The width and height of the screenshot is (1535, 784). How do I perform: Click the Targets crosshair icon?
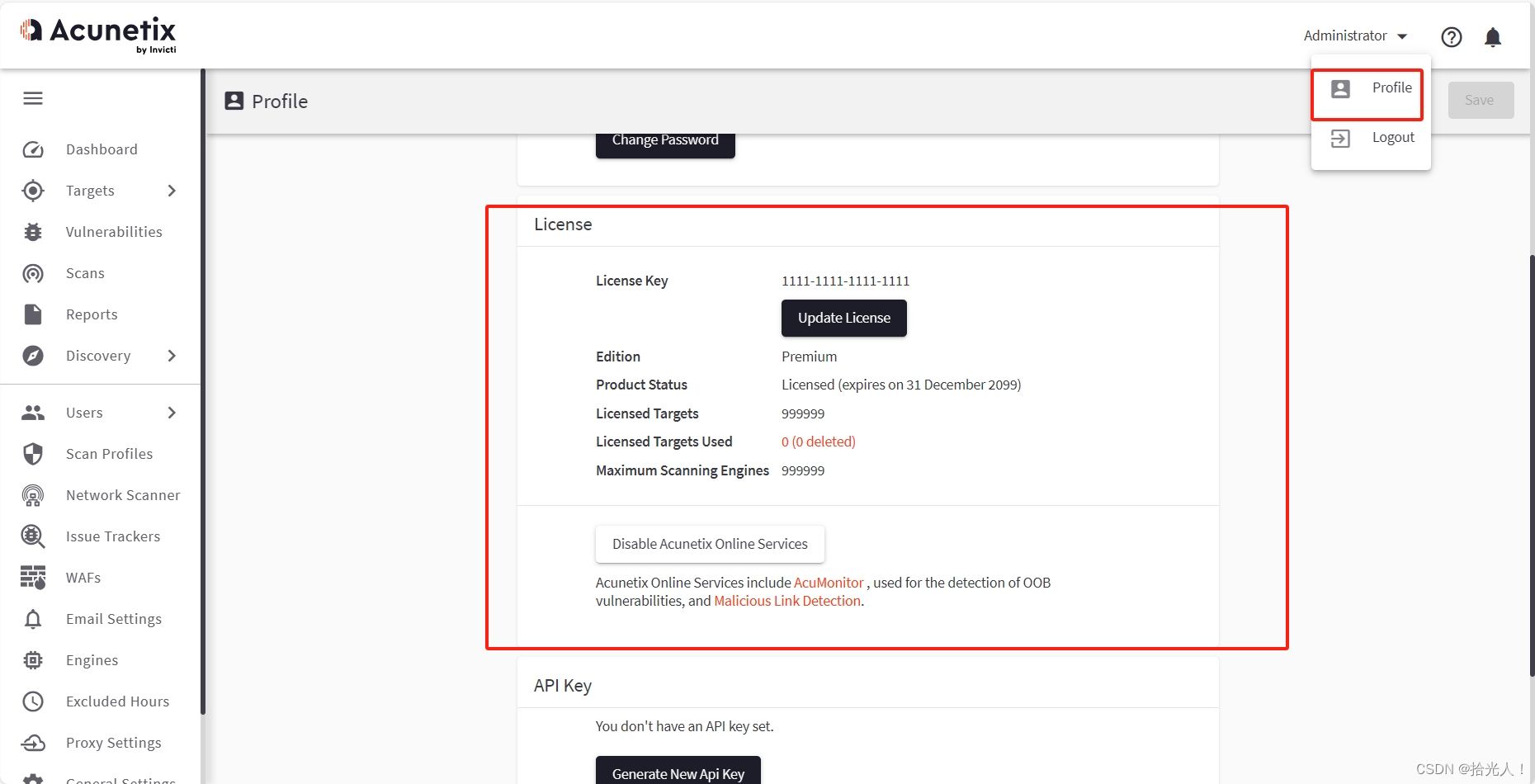pos(33,191)
